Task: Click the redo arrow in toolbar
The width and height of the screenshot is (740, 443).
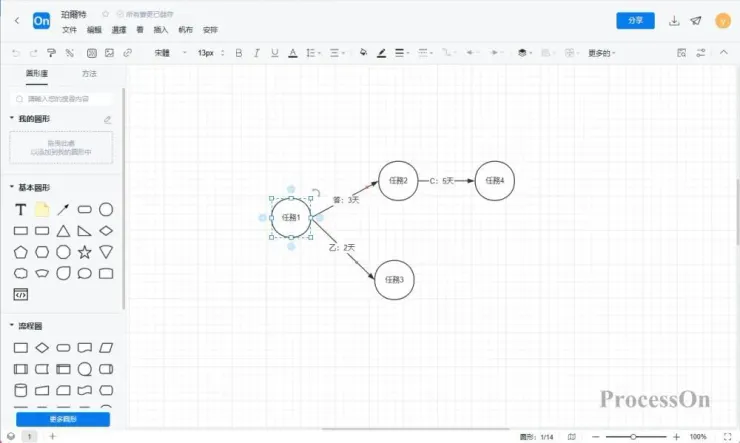Action: [x=34, y=53]
